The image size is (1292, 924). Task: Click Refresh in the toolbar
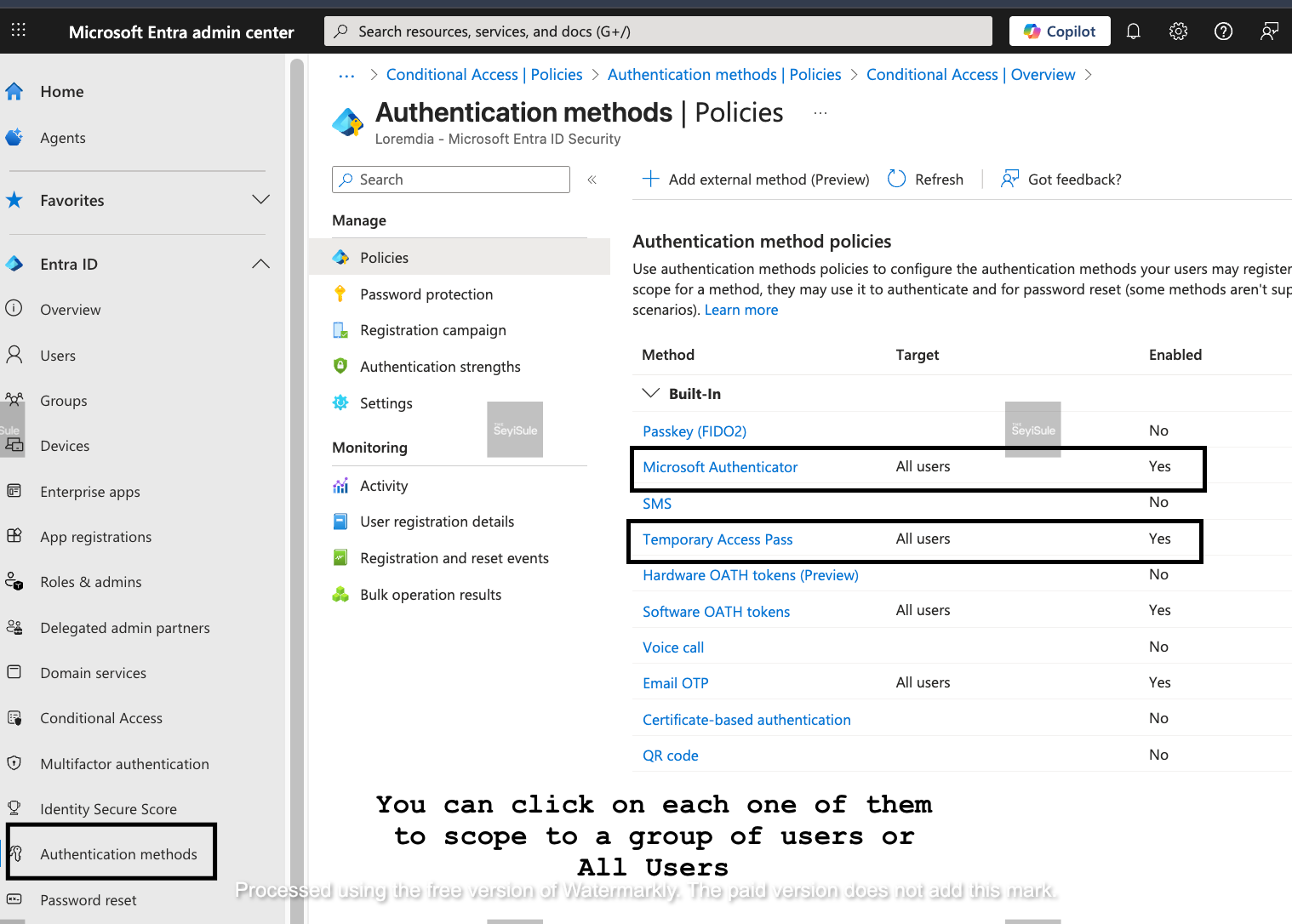[926, 180]
